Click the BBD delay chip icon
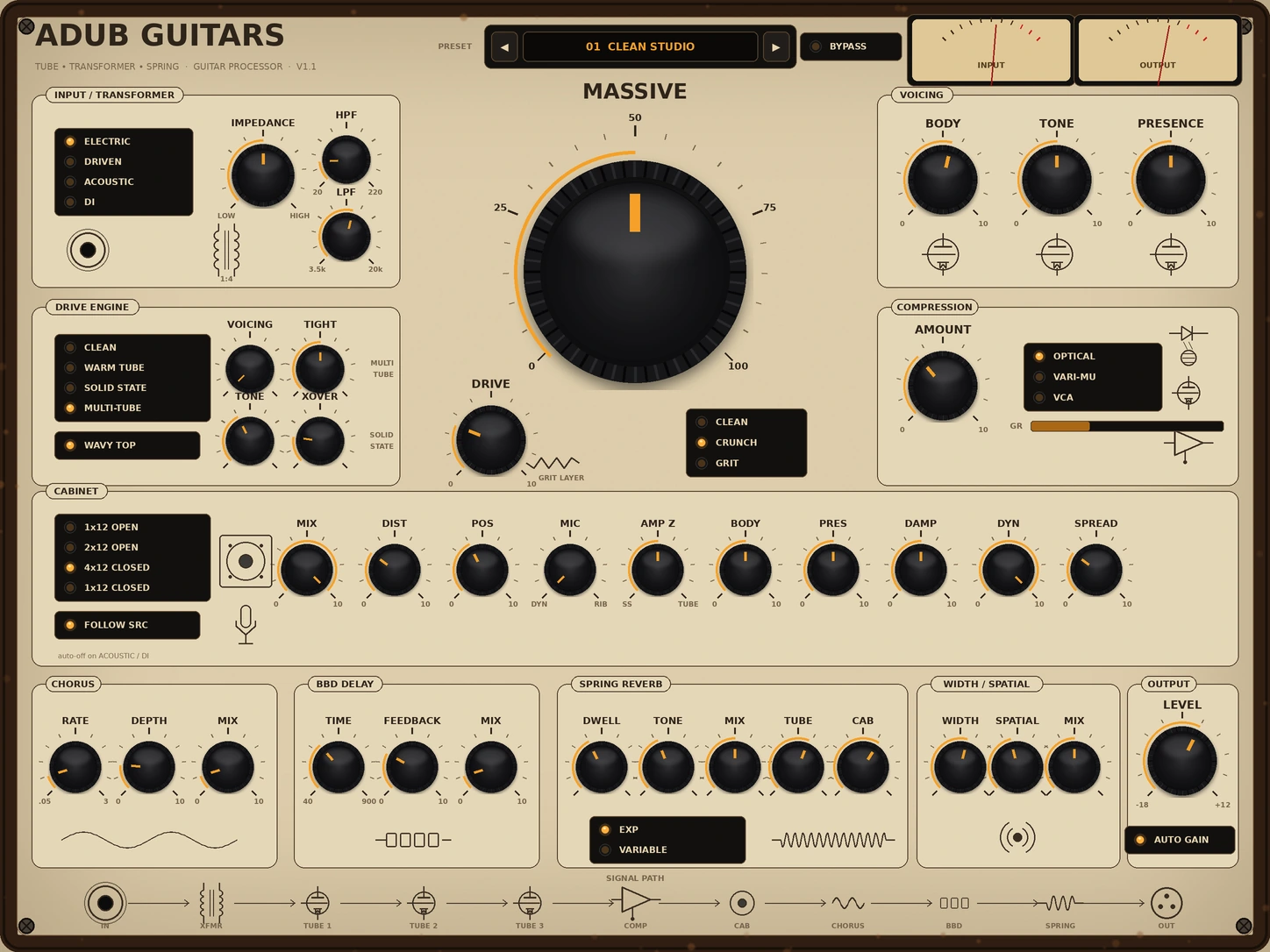The image size is (1270, 952). (x=413, y=840)
